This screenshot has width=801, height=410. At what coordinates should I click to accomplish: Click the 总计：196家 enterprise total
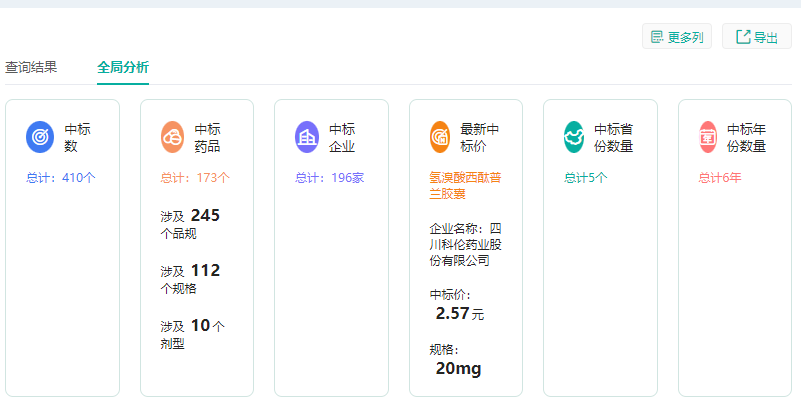point(329,178)
